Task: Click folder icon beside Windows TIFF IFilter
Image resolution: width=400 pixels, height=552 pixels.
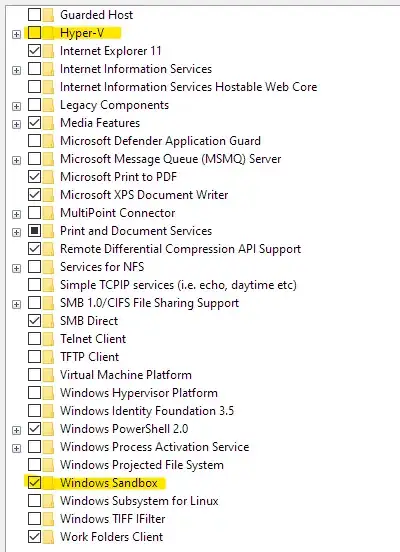Action: click(x=48, y=519)
